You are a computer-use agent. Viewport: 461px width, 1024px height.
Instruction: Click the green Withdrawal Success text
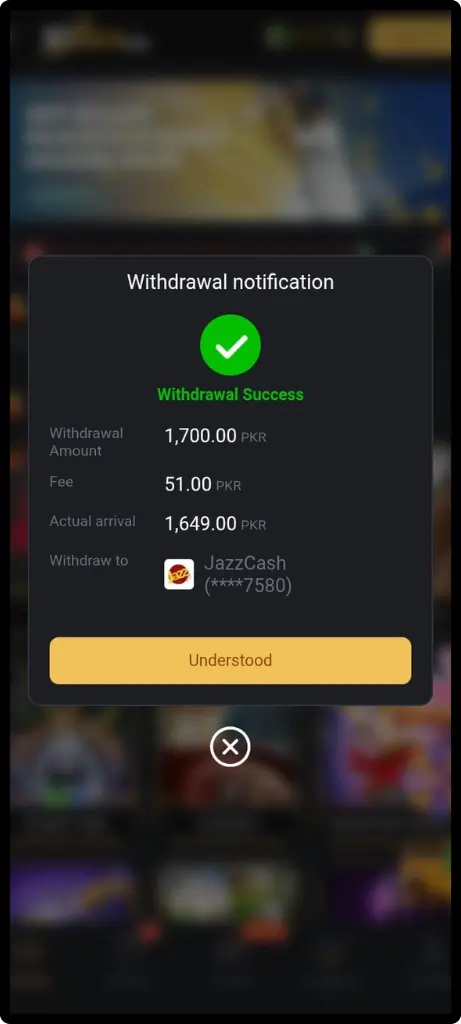(230, 394)
